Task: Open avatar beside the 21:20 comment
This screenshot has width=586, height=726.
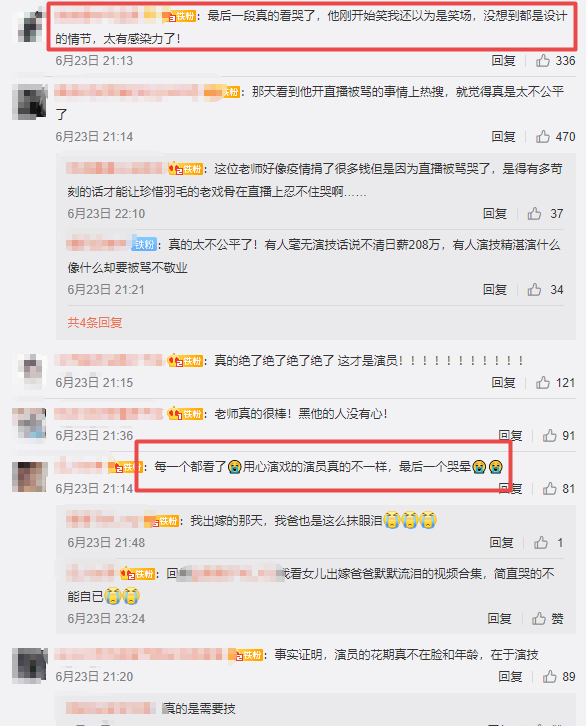Action: pyautogui.click(x=30, y=665)
